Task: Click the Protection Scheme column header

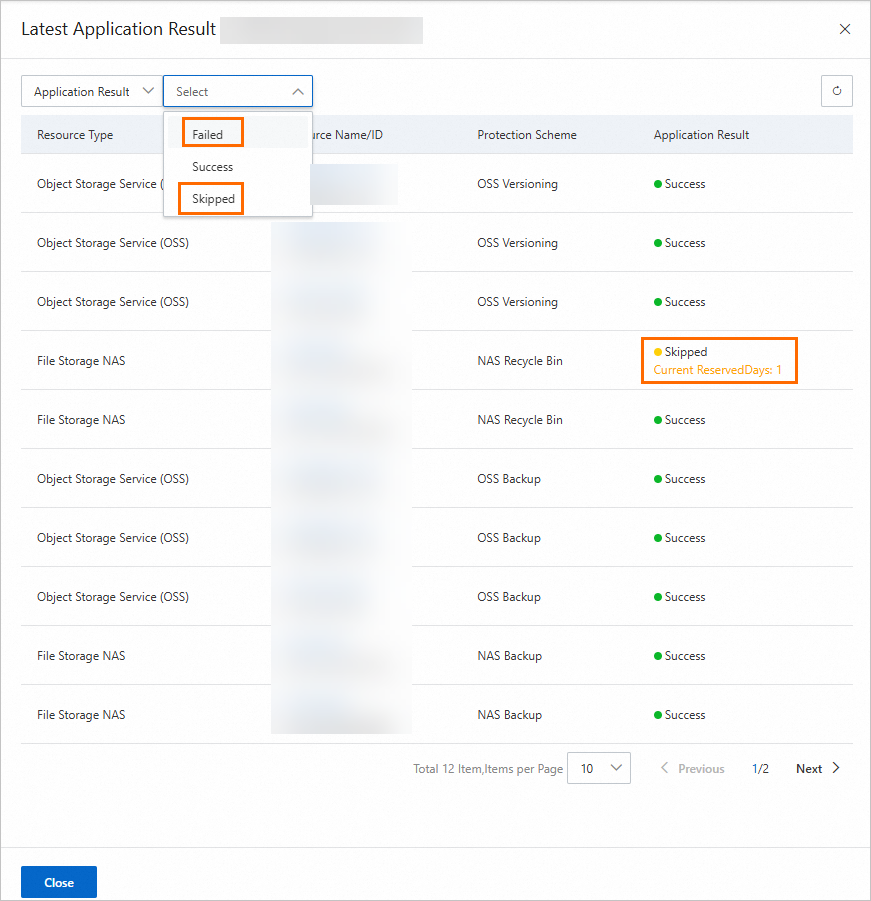Action: point(527,134)
